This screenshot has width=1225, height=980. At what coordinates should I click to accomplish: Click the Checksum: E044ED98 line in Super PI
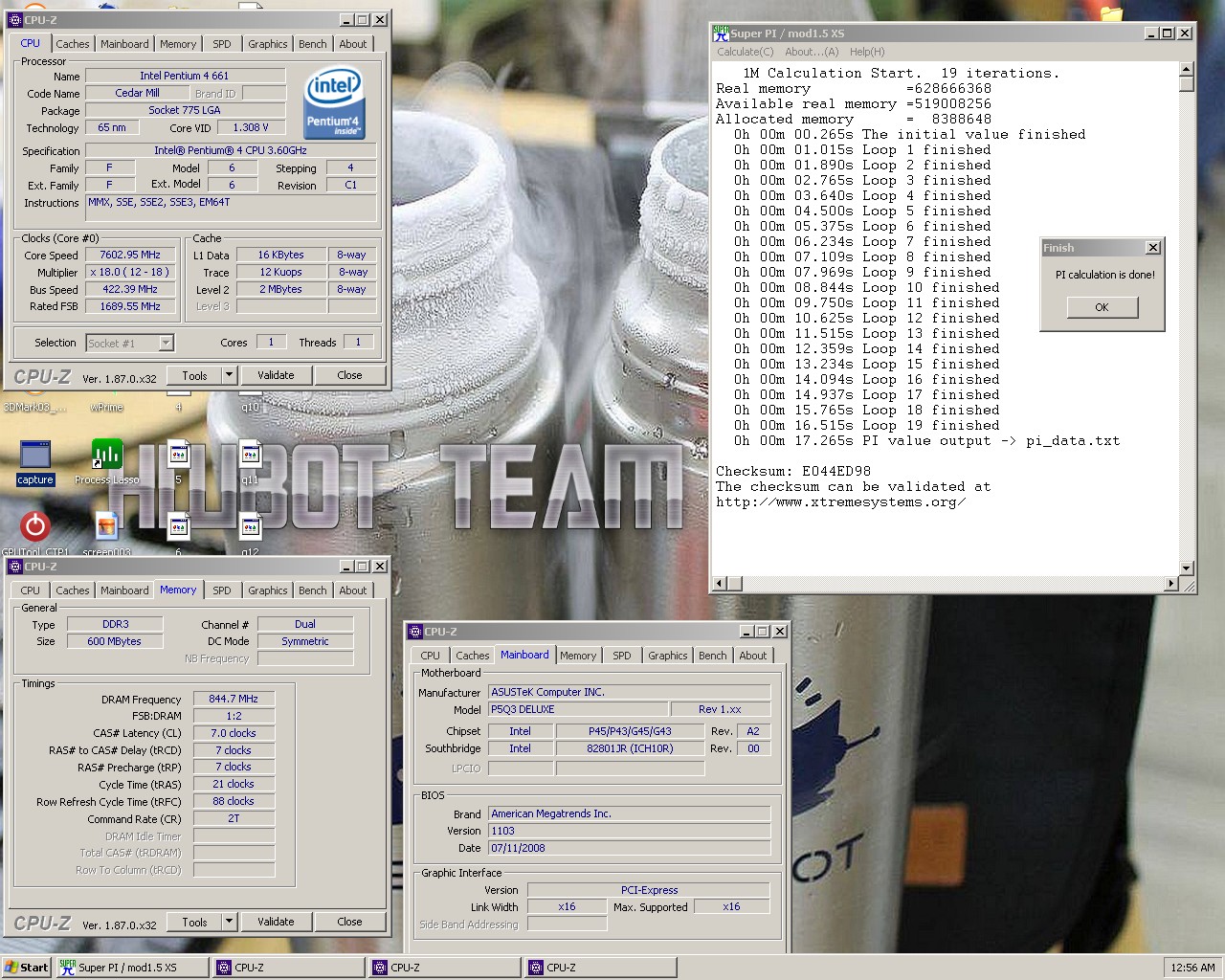pyautogui.click(x=793, y=471)
